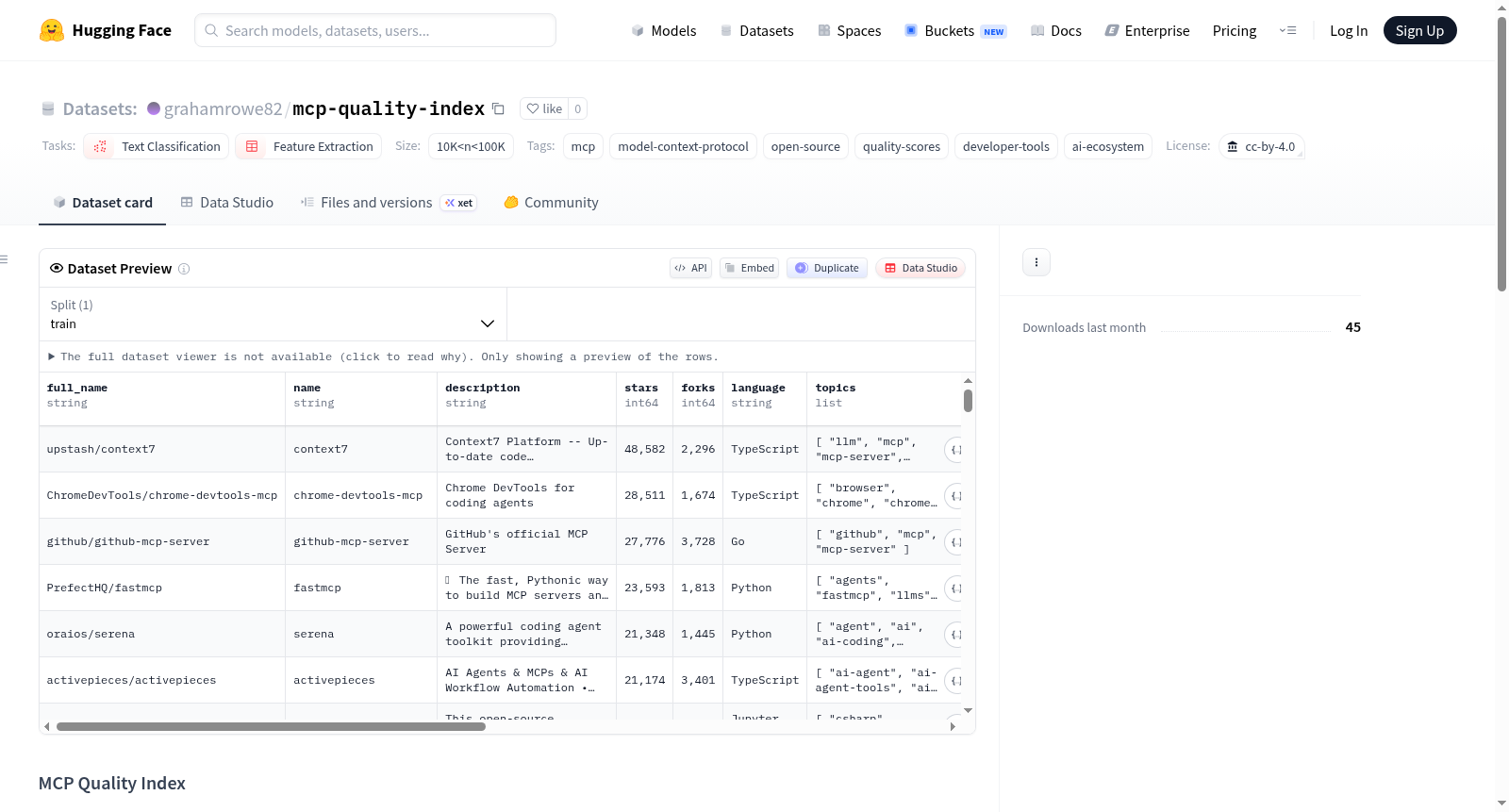This screenshot has width=1509, height=812.
Task: Select the mcp tag
Action: pyautogui.click(x=583, y=146)
